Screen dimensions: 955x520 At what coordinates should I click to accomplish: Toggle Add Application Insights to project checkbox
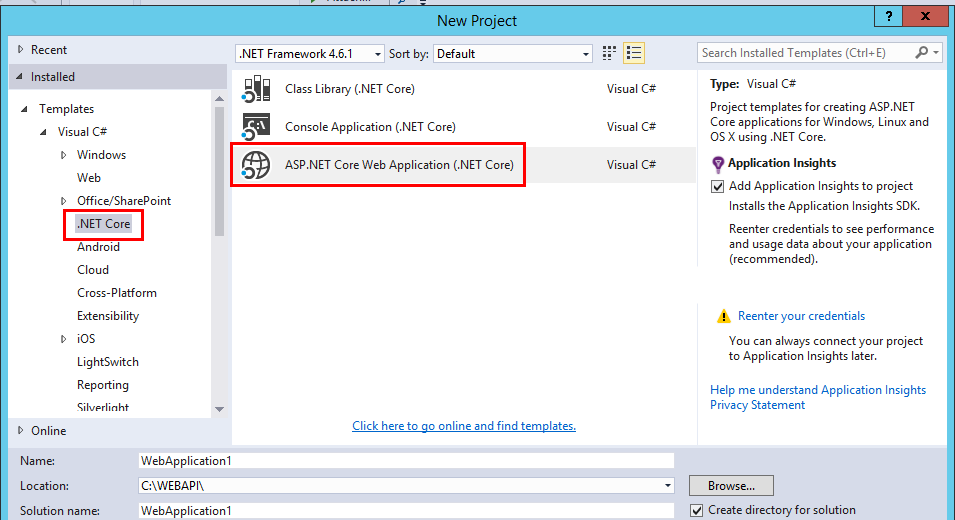(717, 186)
